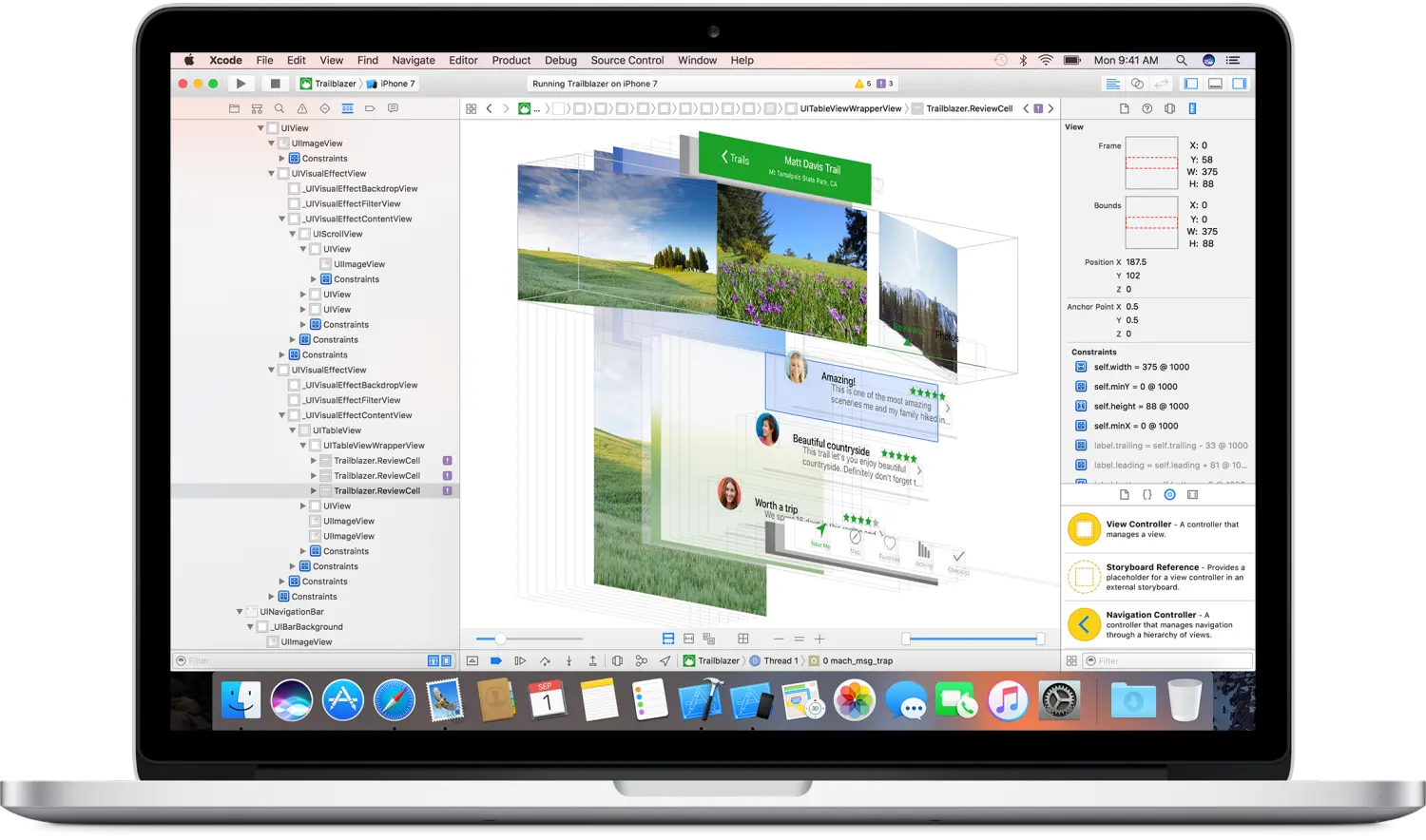Toggle Debug area visibility

[x=1215, y=84]
